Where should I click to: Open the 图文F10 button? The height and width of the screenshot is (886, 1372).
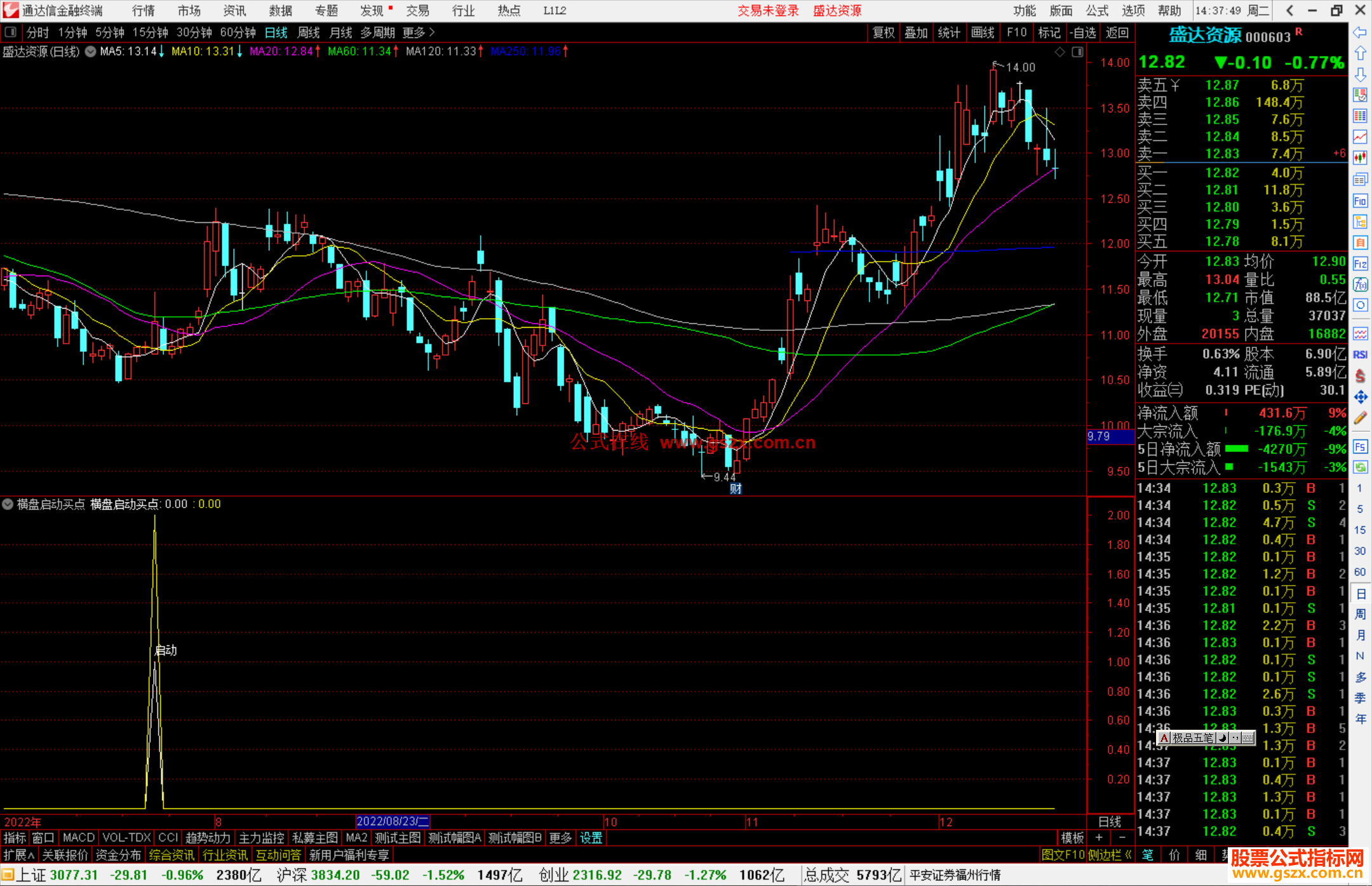click(x=1063, y=855)
